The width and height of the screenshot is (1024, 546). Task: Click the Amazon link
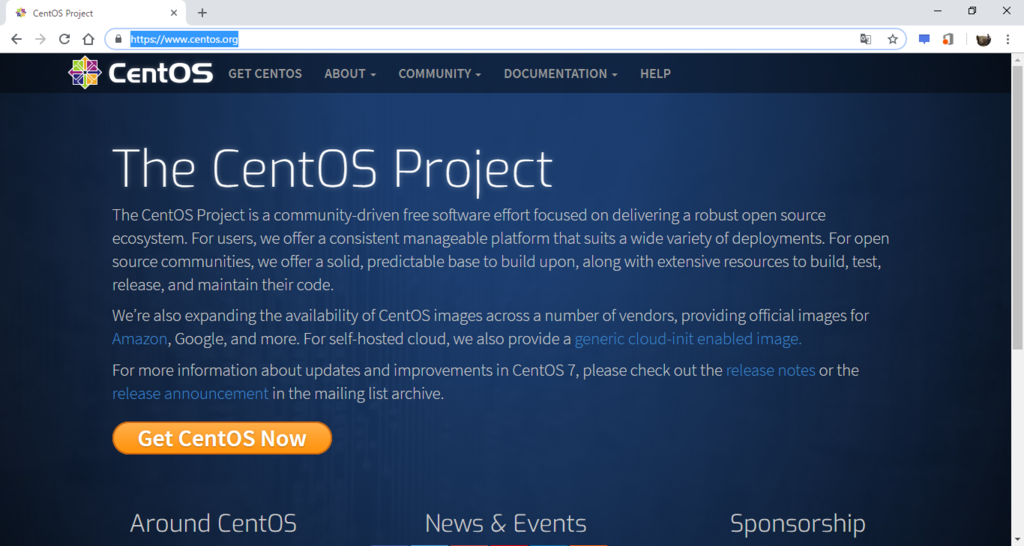point(140,339)
